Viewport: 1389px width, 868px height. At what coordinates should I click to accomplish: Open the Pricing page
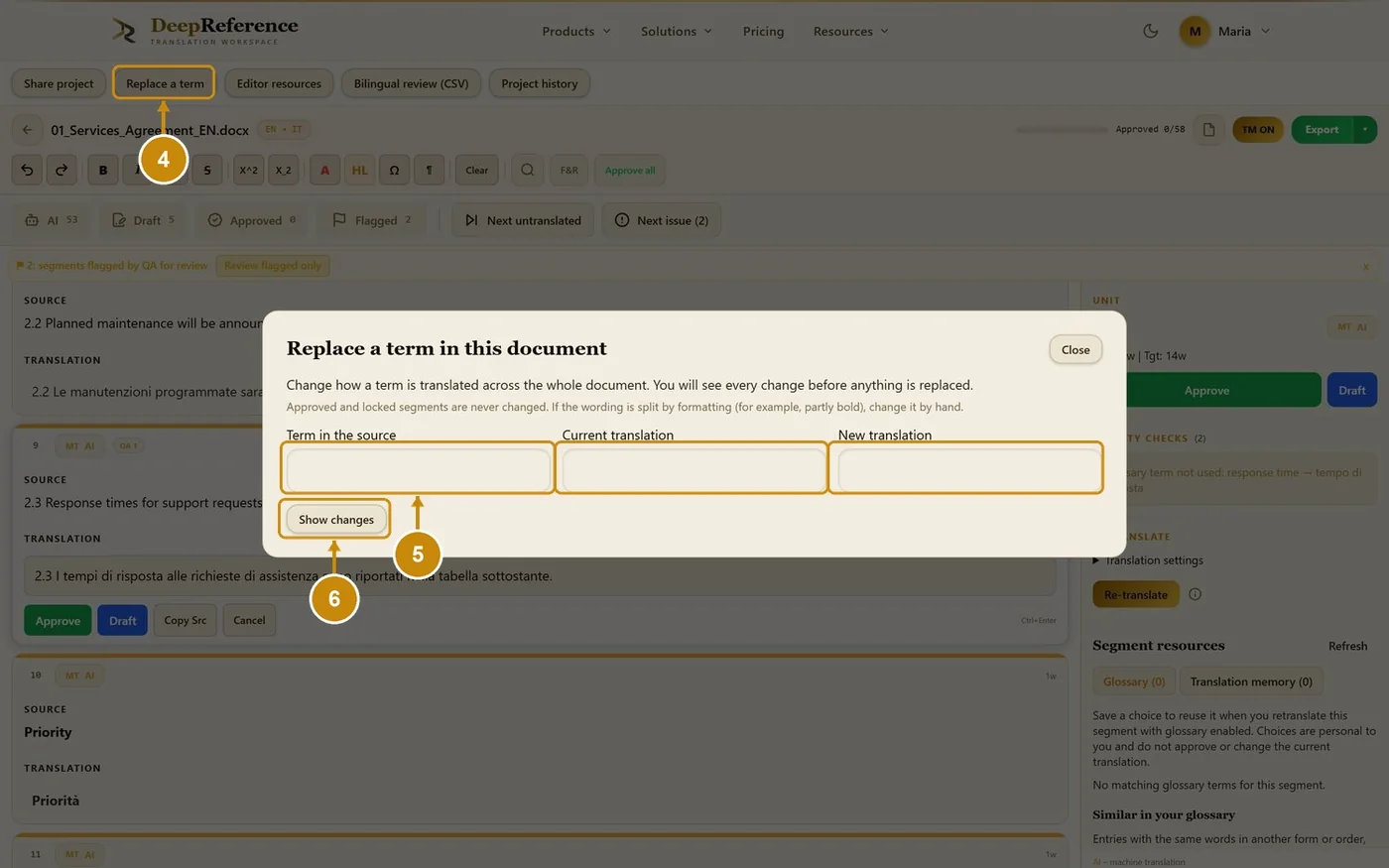[x=763, y=31]
